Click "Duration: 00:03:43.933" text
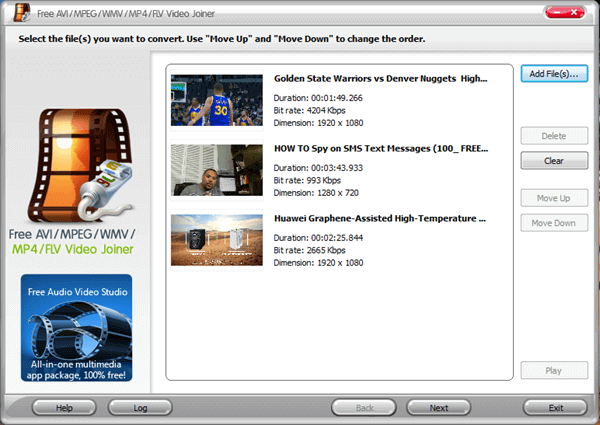 click(x=318, y=168)
